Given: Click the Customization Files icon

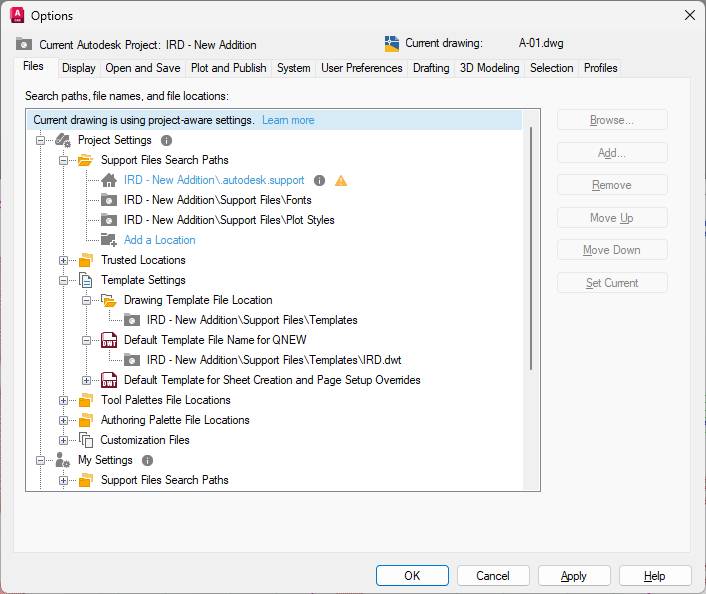Looking at the screenshot, I should 86,440.
